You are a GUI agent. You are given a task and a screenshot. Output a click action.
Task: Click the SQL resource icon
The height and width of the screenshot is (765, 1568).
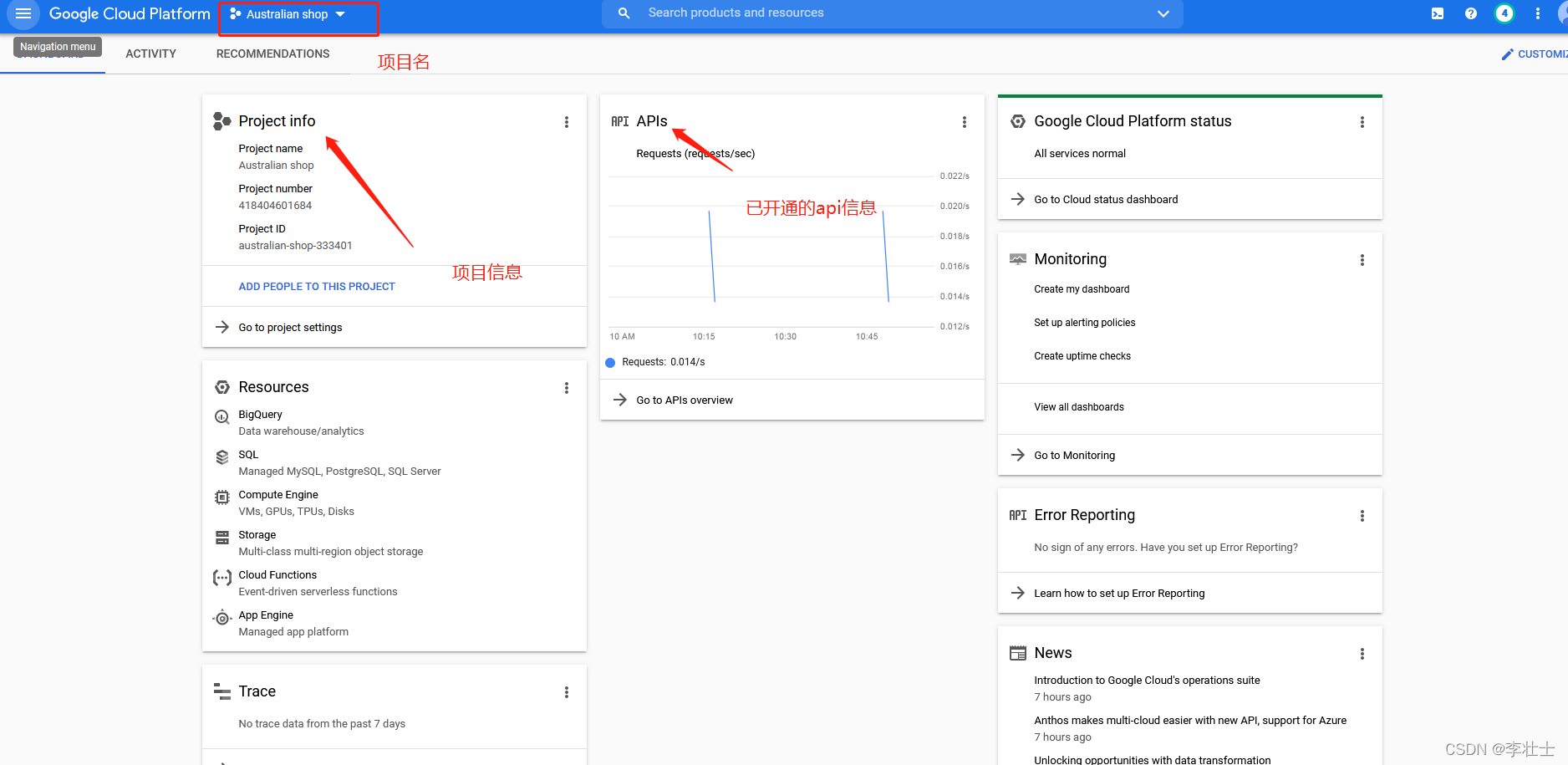point(221,457)
